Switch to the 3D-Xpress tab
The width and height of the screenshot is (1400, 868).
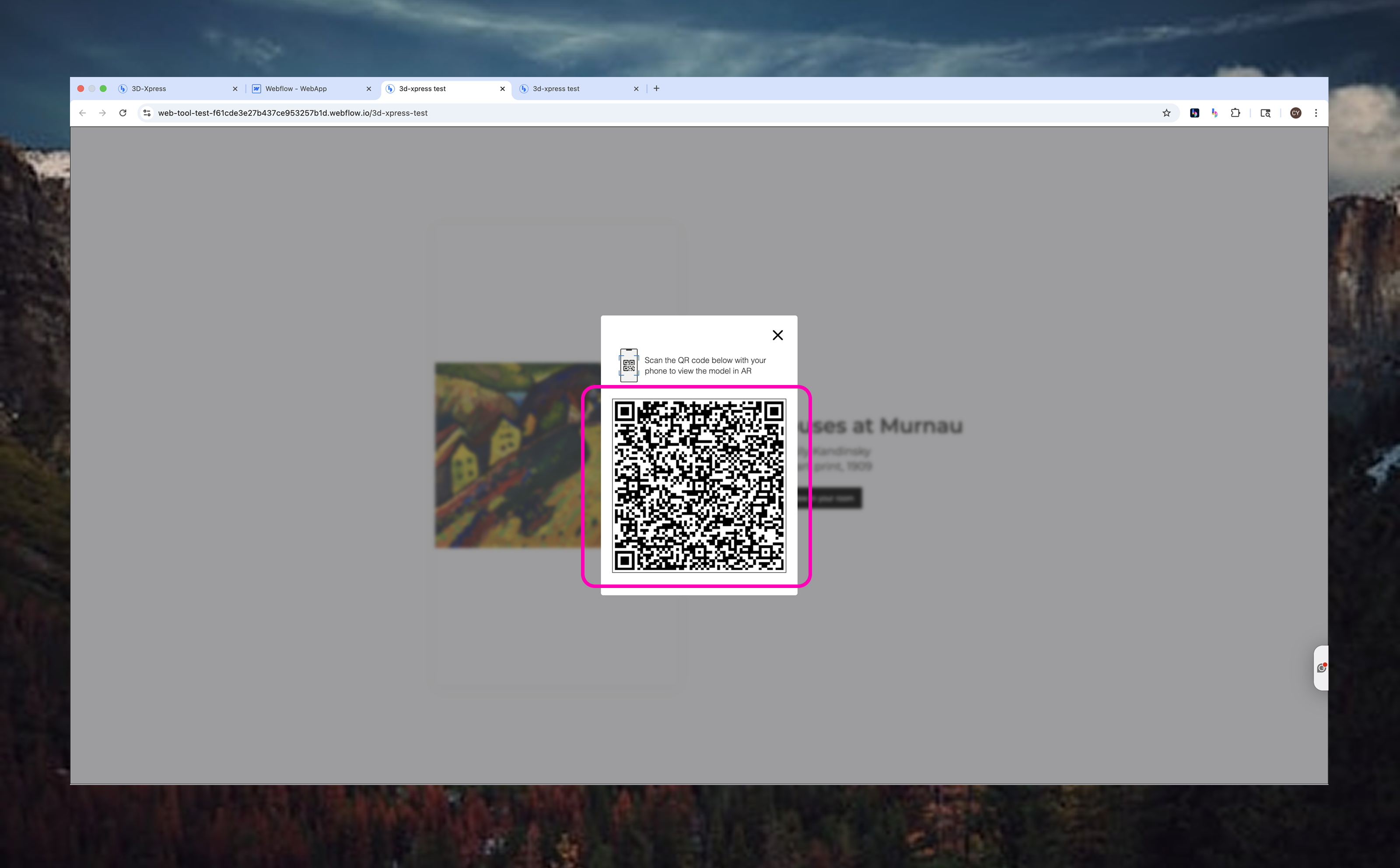pos(172,88)
